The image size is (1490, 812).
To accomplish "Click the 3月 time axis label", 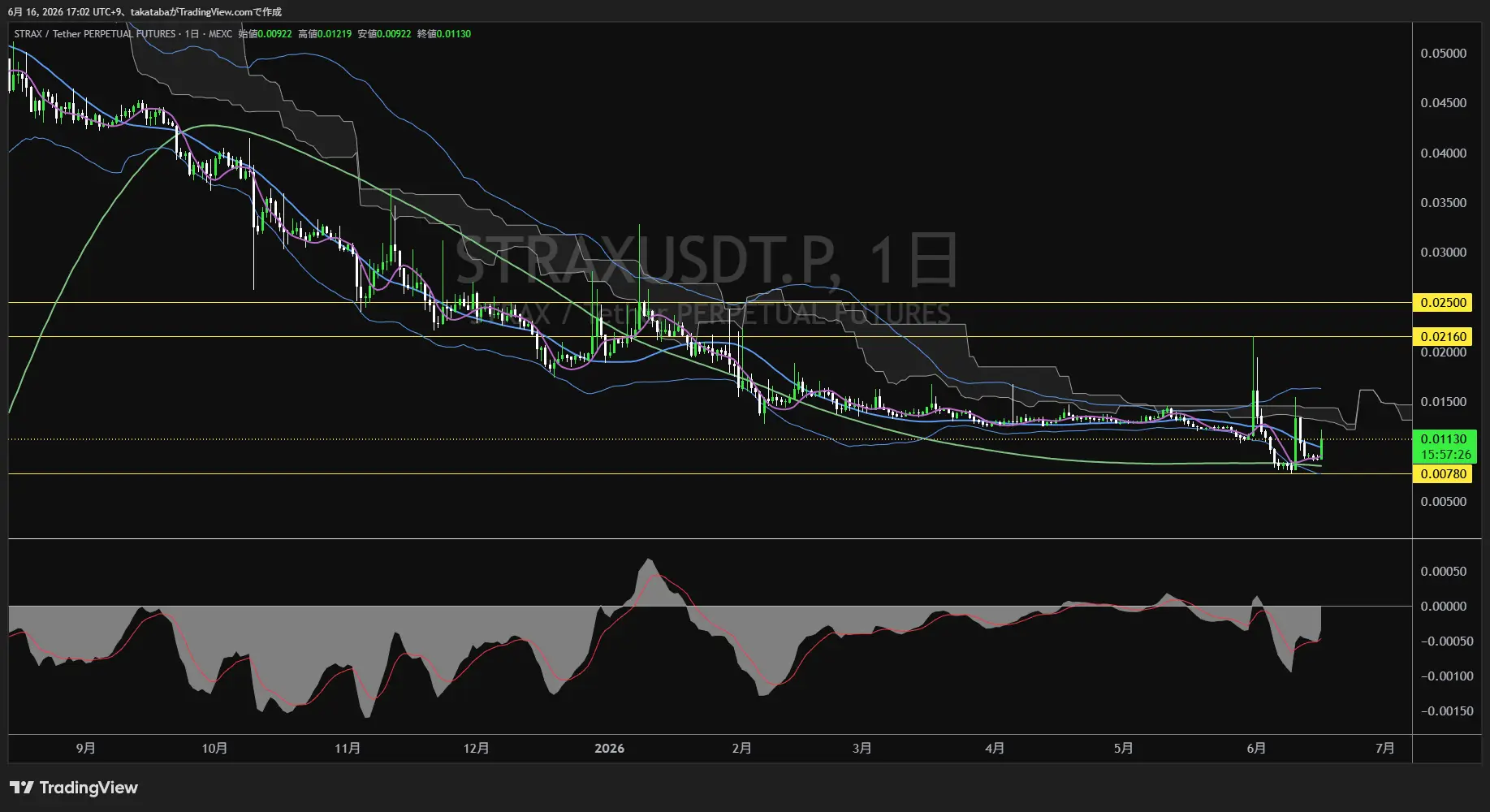I will pyautogui.click(x=862, y=748).
